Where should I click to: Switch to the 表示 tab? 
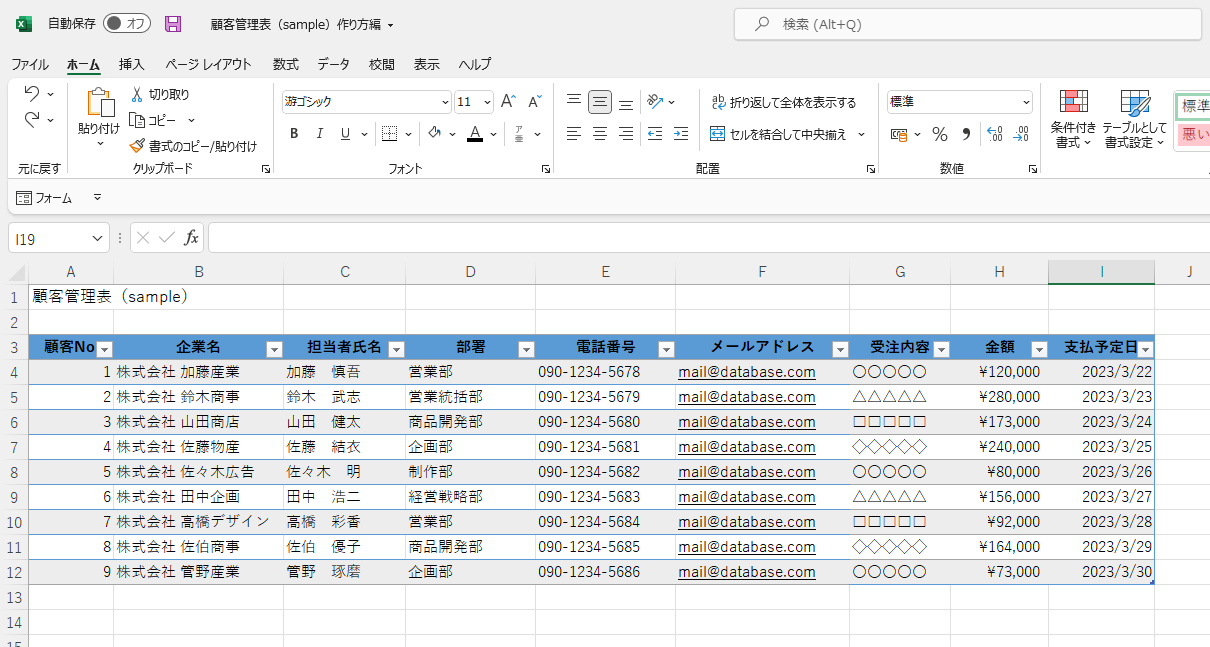click(x=427, y=64)
